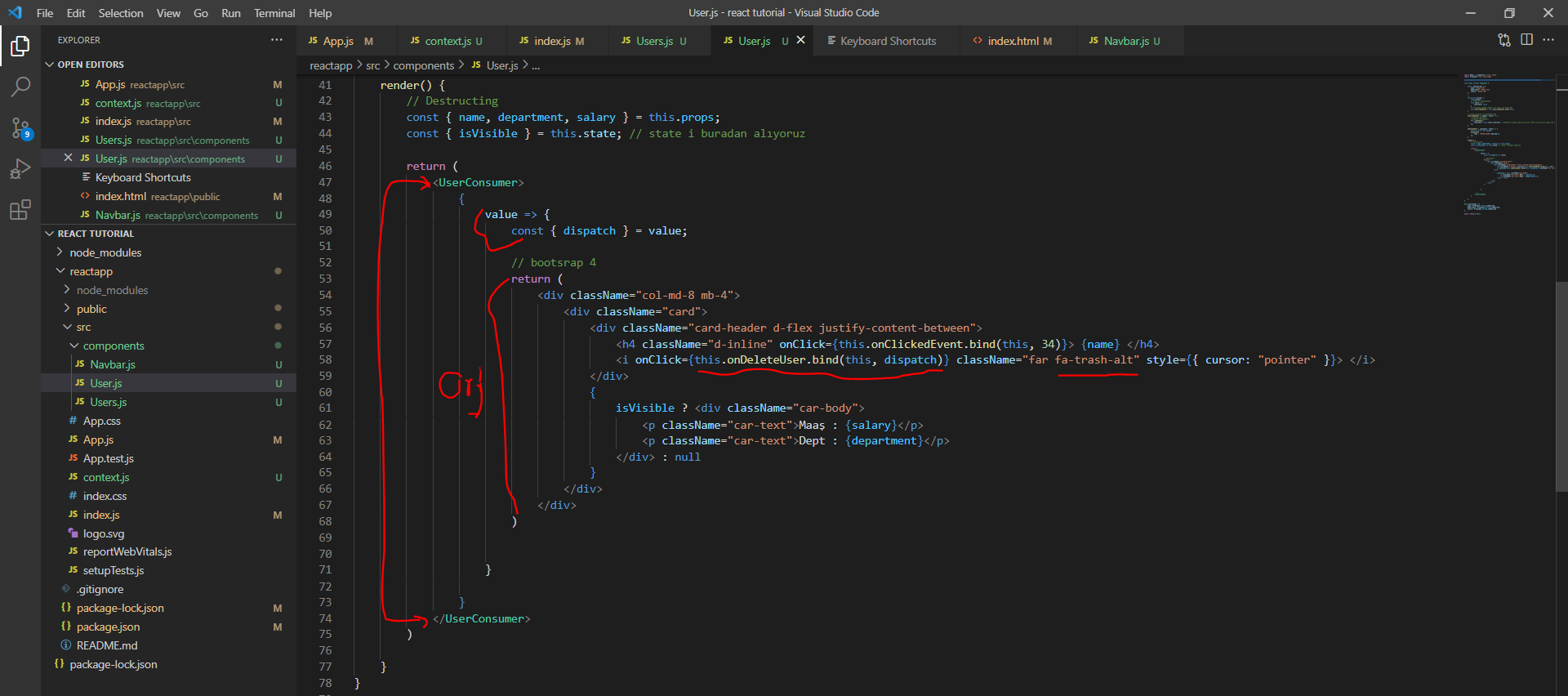Click the Split Editor Right icon

[1526, 40]
